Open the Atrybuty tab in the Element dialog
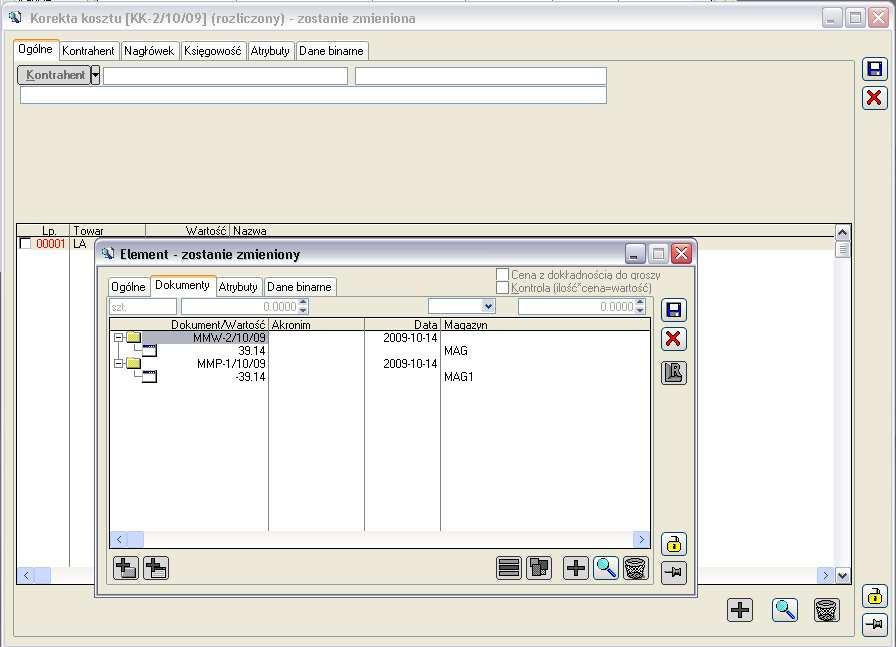Viewport: 896px width, 647px height. coord(238,287)
